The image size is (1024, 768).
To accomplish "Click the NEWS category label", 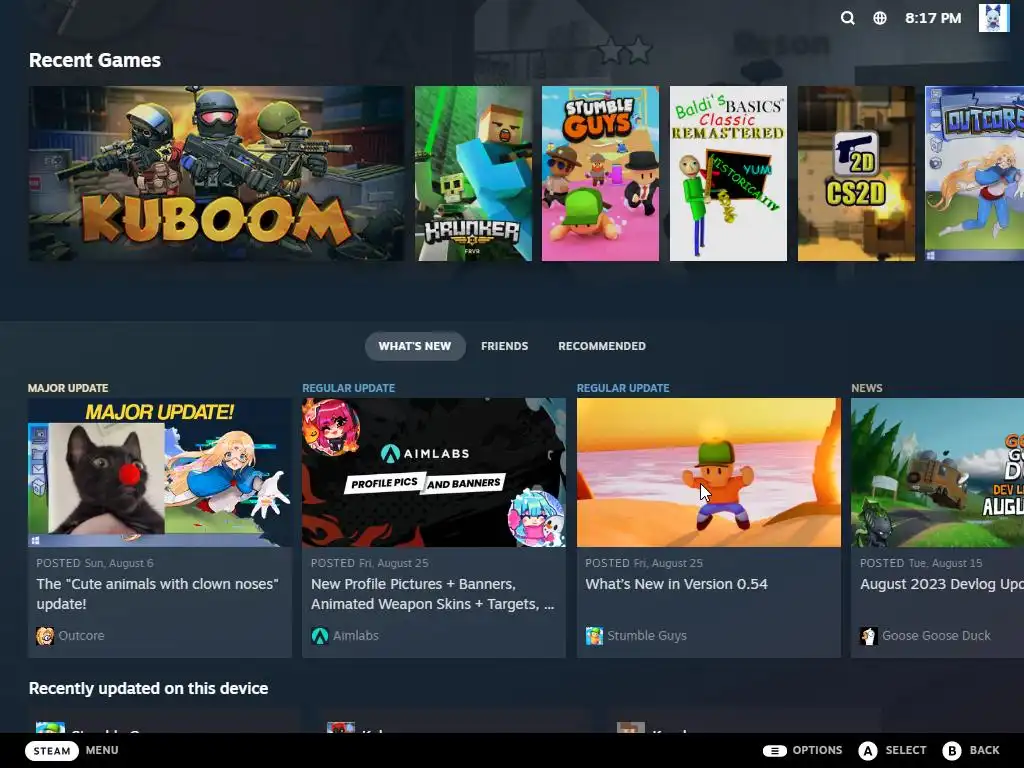I will pos(867,388).
